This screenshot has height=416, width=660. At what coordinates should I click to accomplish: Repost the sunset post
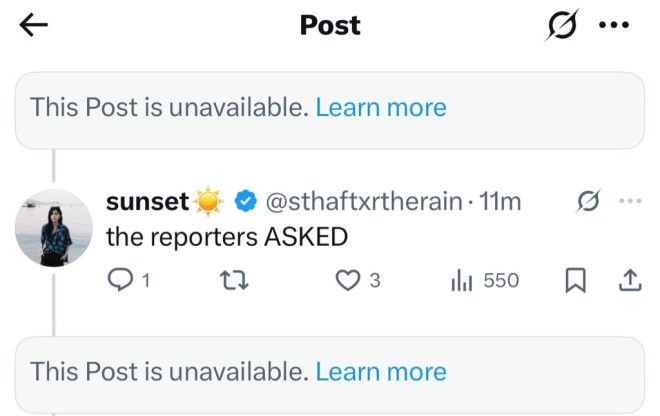(234, 280)
